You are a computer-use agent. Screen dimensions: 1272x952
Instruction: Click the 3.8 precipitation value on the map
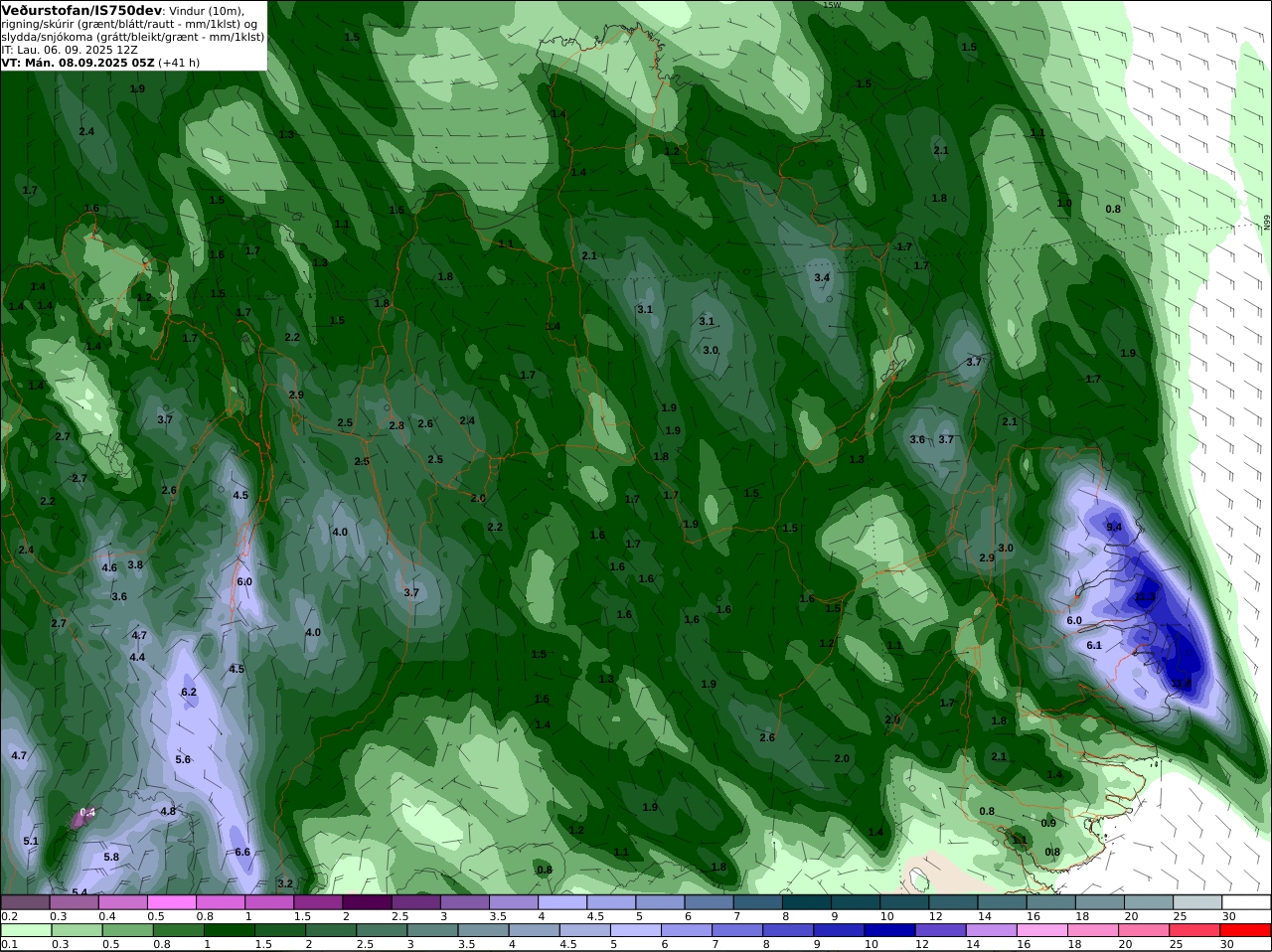pyautogui.click(x=135, y=565)
